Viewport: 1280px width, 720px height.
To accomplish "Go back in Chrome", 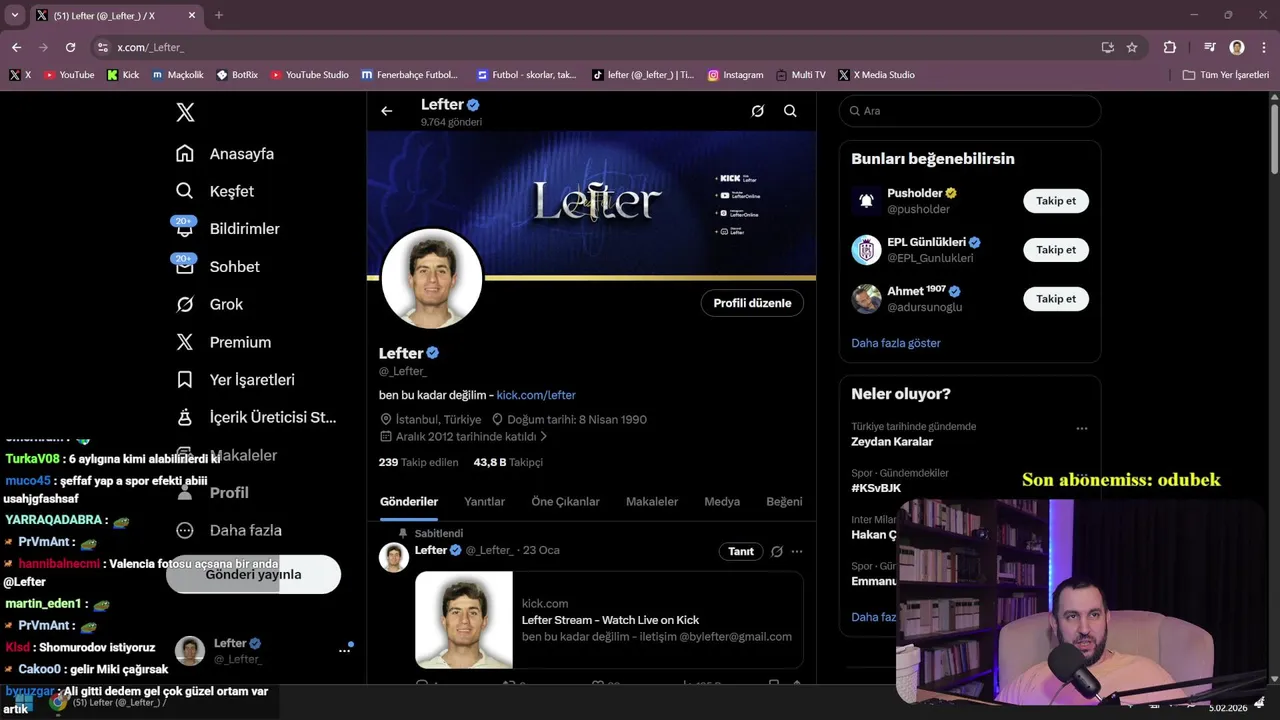I will [x=16, y=47].
